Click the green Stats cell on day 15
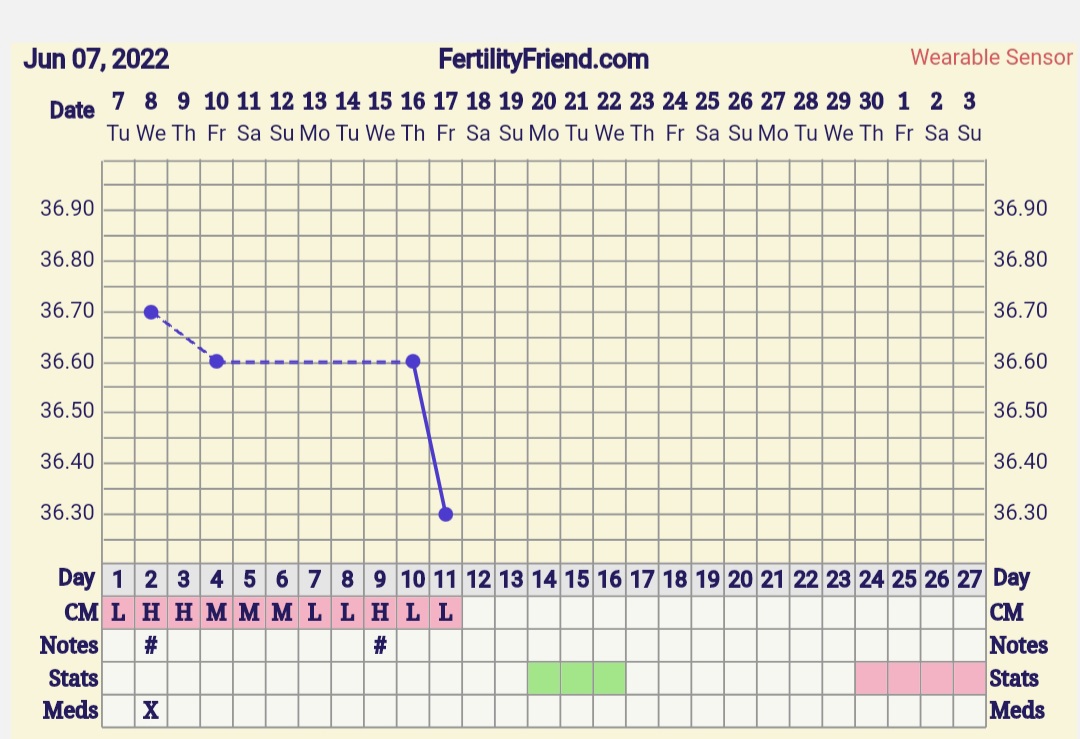The image size is (1080, 739). pyautogui.click(x=577, y=678)
